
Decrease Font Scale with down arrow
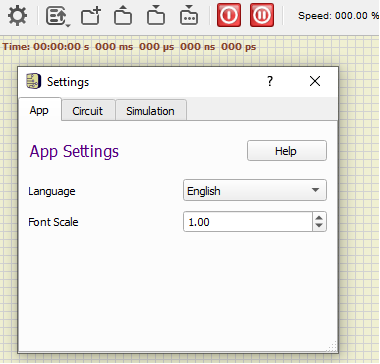click(x=319, y=226)
